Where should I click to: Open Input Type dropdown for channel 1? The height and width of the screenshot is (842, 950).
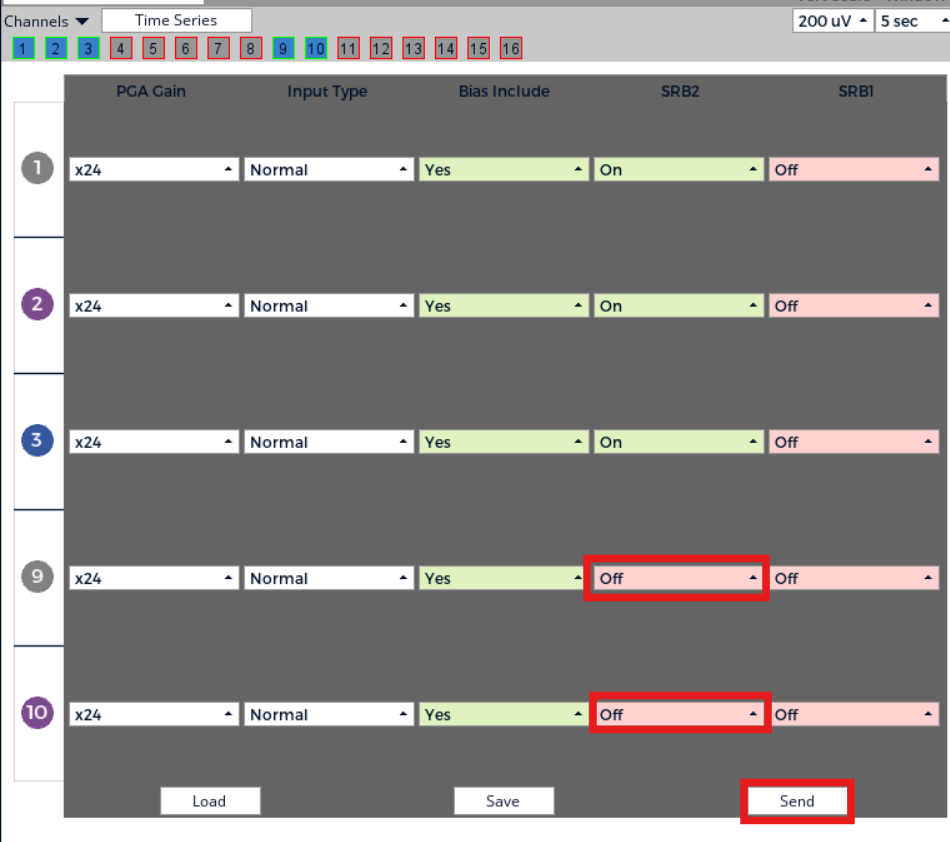(x=329, y=170)
